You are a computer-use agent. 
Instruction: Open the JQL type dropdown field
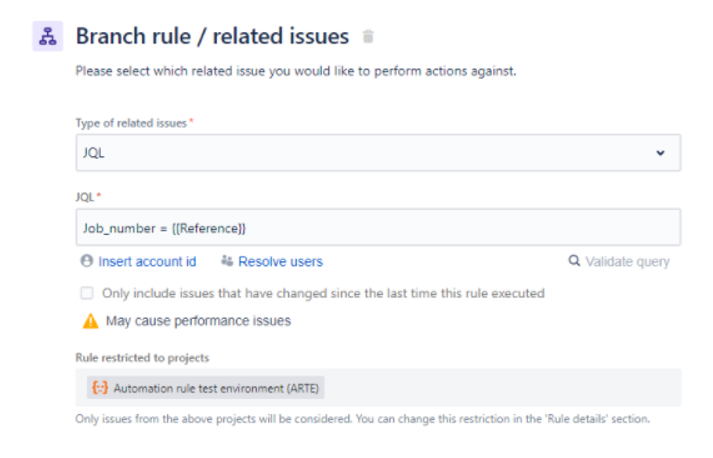(378, 153)
